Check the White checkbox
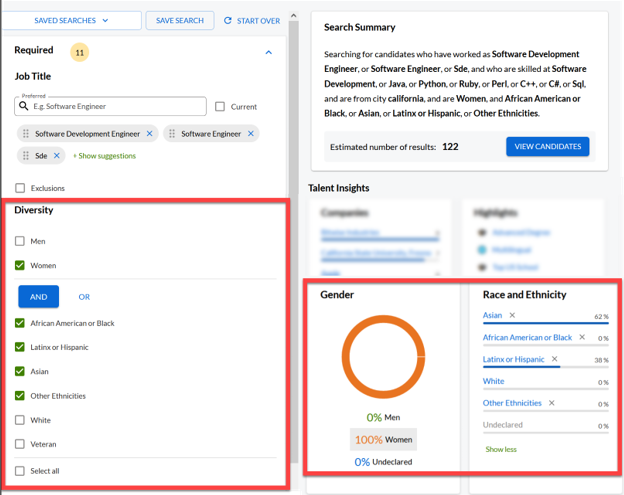Screen dimensions: 624x495 pyautogui.click(x=20, y=420)
